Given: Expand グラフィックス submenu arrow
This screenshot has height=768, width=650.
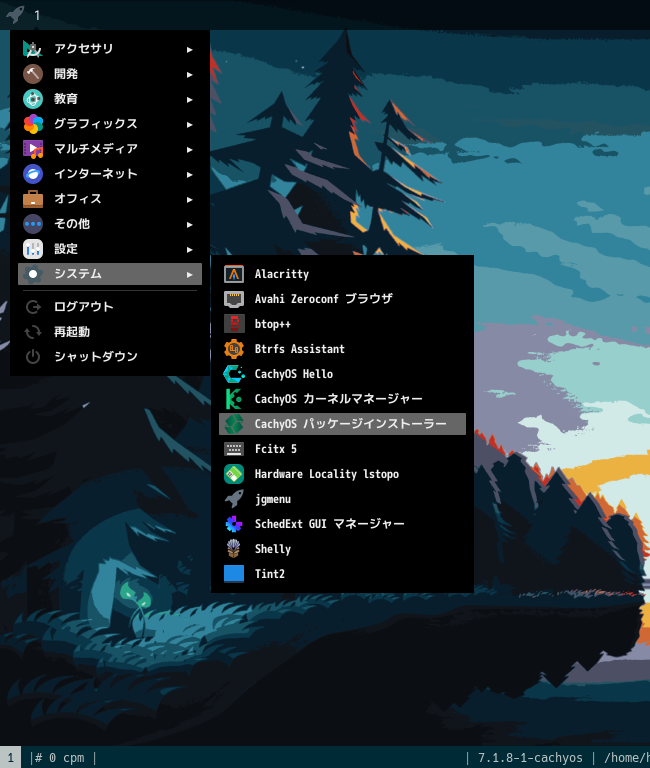Looking at the screenshot, I should (x=190, y=124).
